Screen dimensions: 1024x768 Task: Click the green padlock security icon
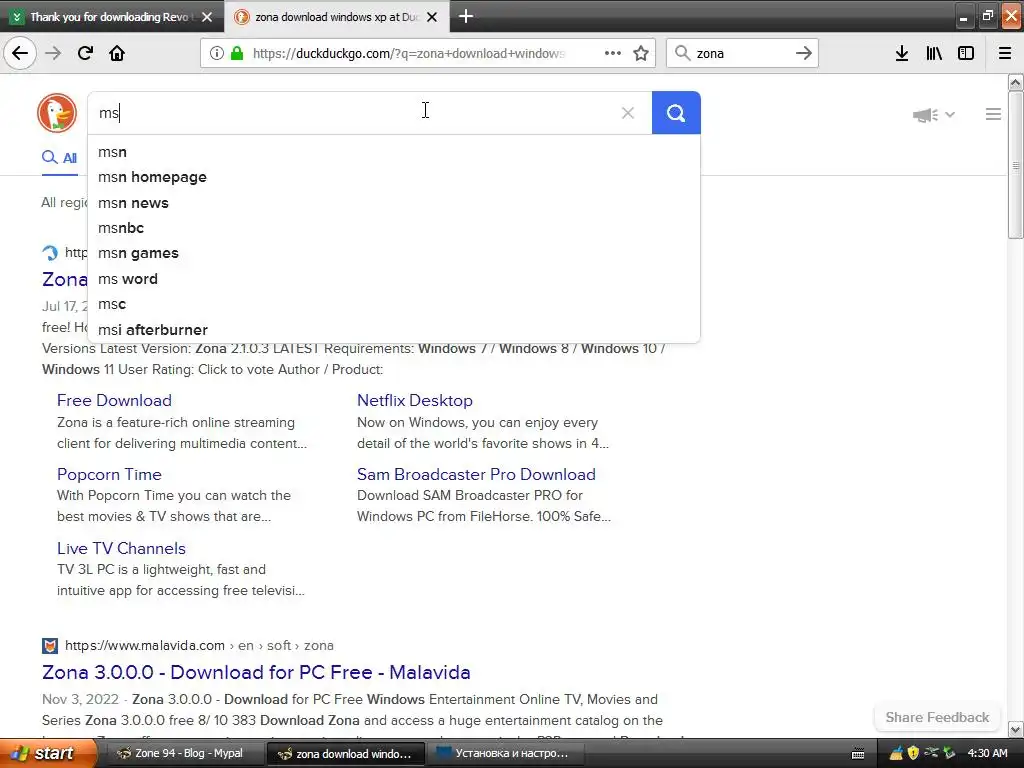[236, 53]
